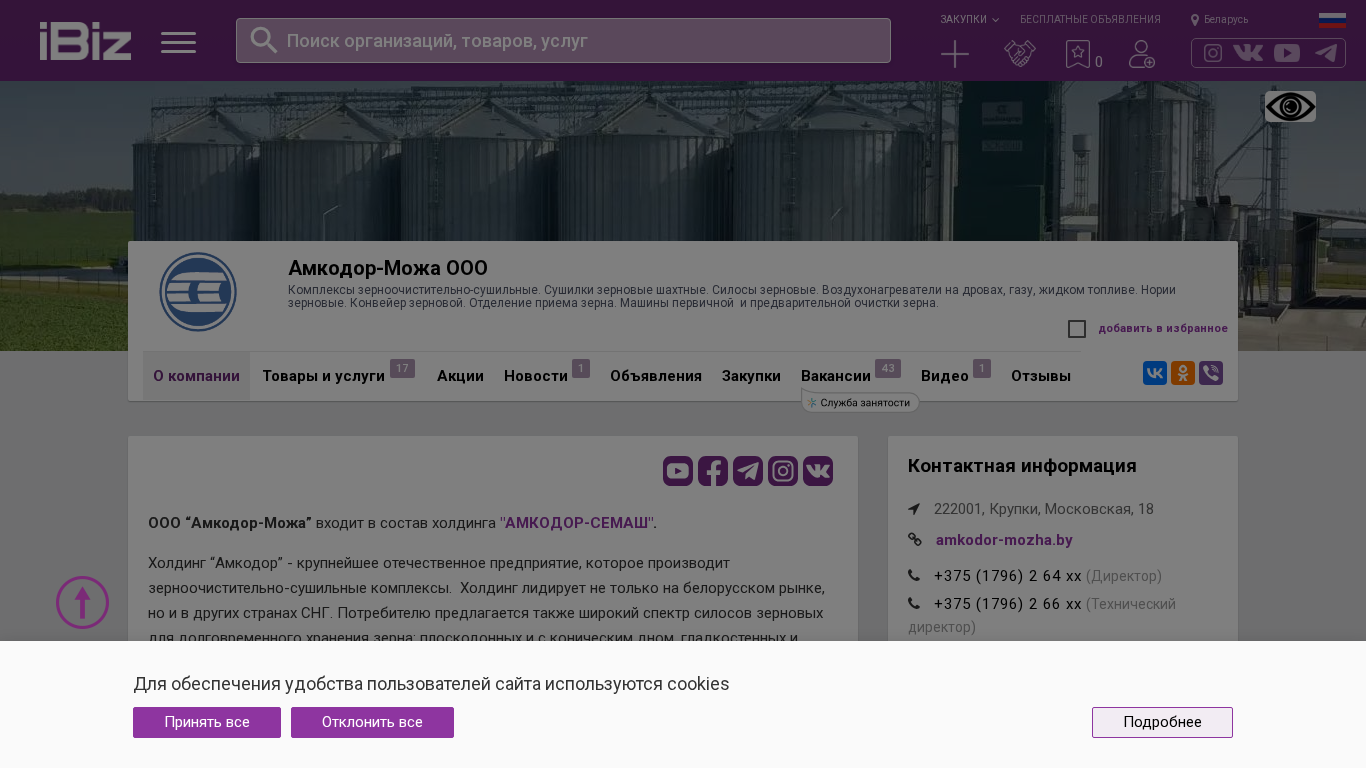The width and height of the screenshot is (1366, 768).
Task: Open favorites star icon in header
Action: point(1078,54)
